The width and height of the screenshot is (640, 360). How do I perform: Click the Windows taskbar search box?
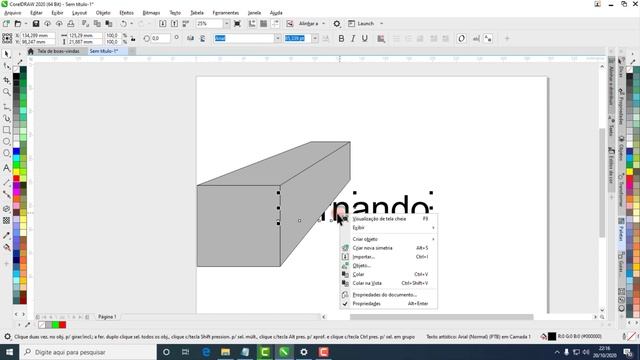click(x=88, y=352)
